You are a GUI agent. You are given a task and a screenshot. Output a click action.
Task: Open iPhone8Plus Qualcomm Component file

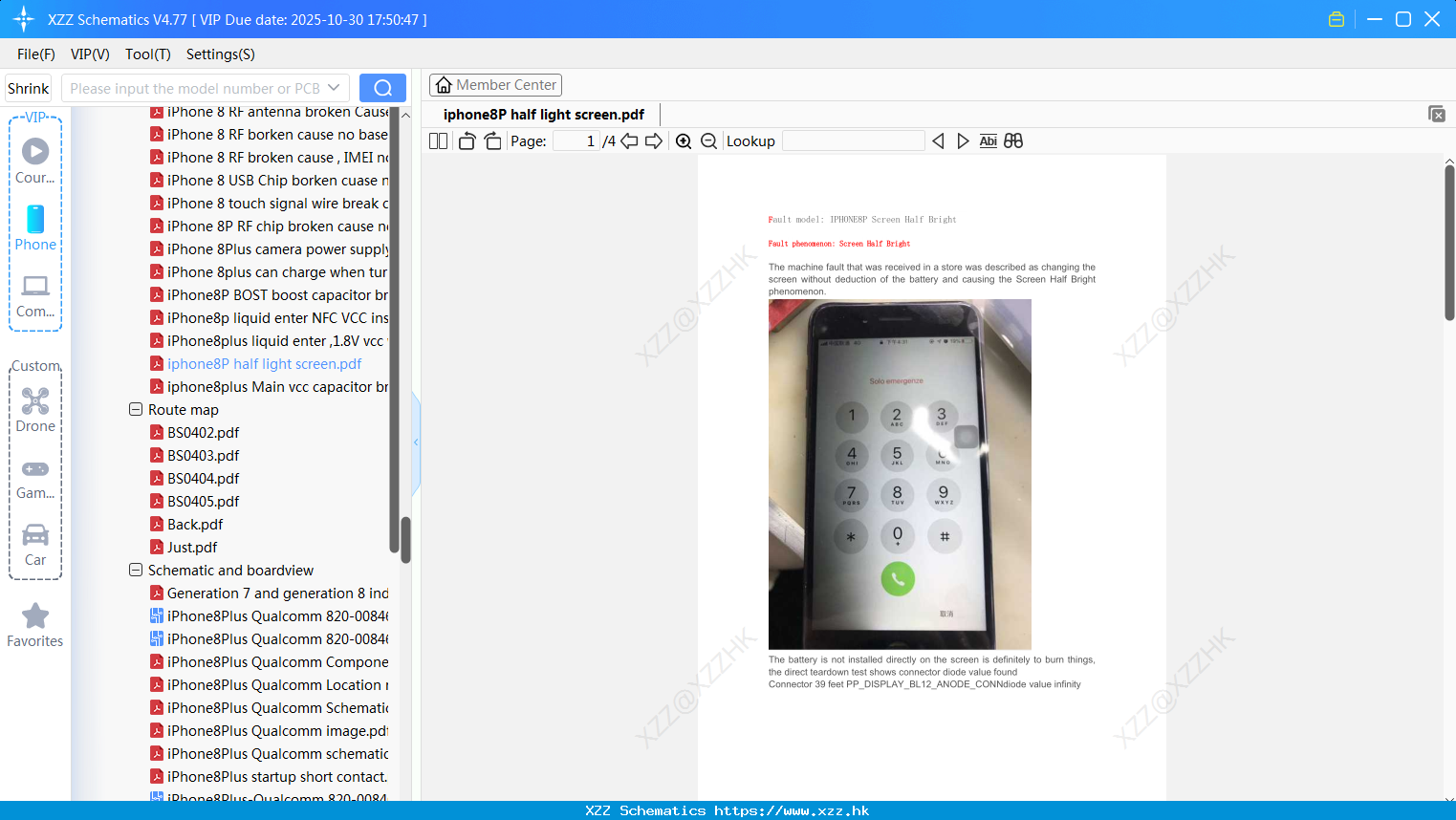tap(270, 661)
